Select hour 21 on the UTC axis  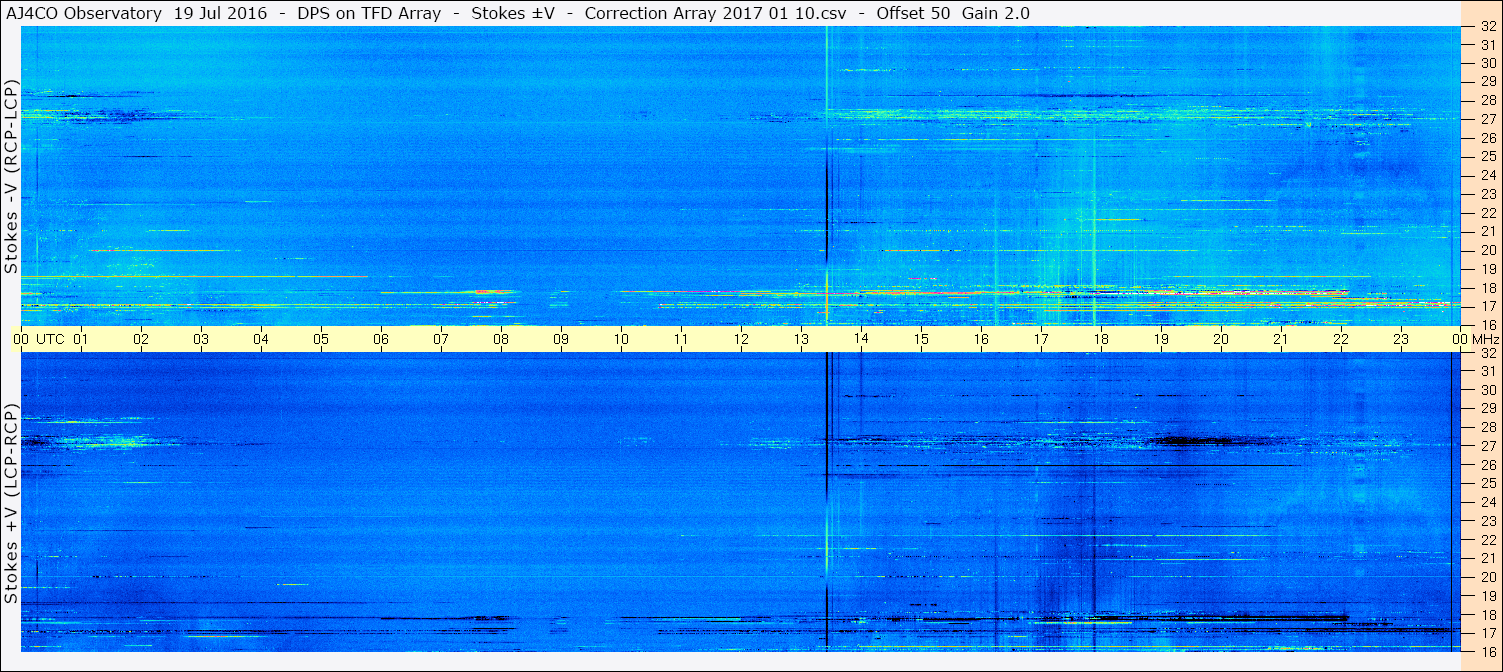coord(1281,339)
